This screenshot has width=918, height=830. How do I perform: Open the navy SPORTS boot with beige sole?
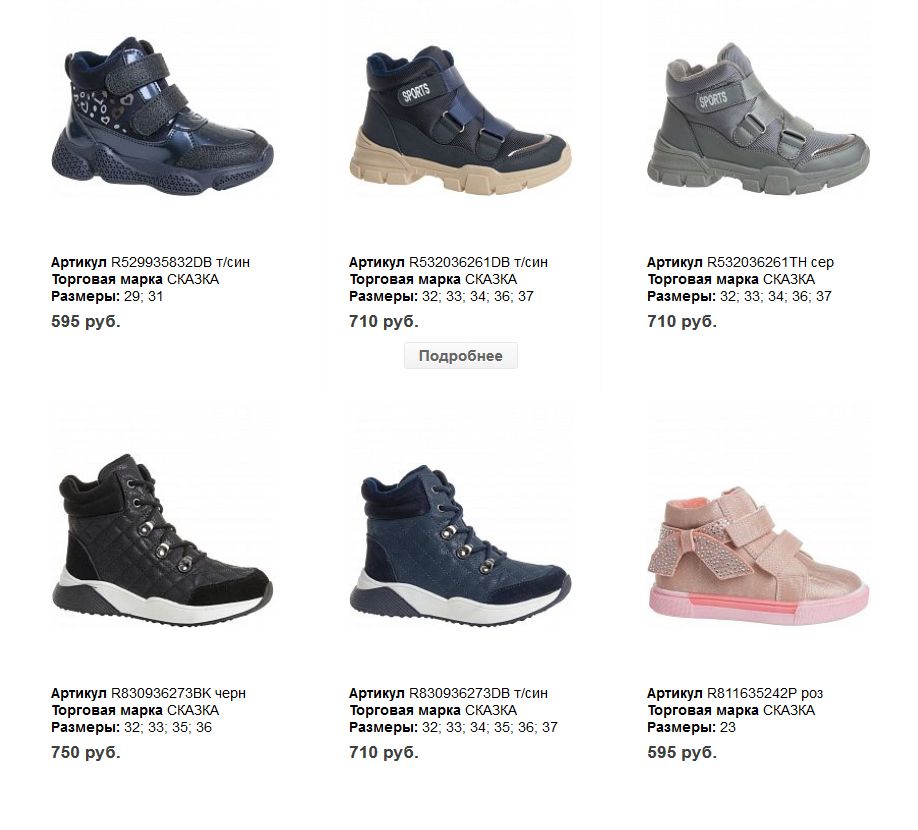[x=460, y=121]
